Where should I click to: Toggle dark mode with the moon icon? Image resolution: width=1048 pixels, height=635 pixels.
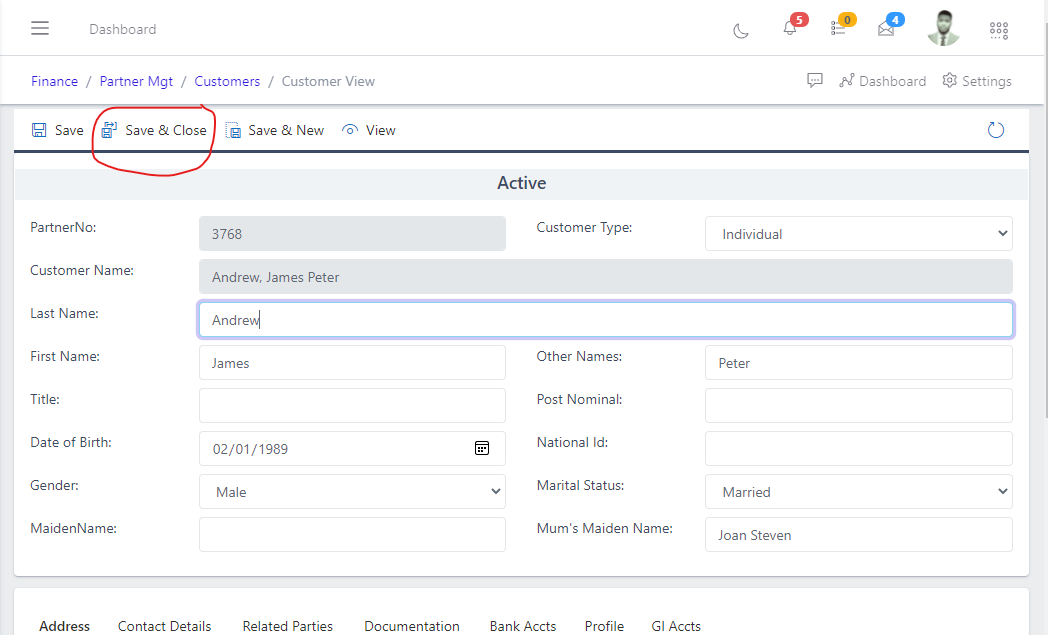point(740,31)
